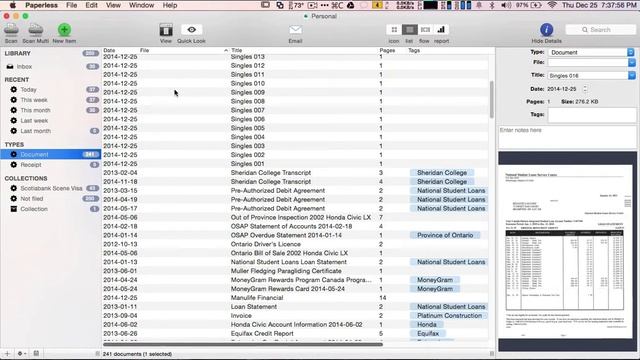This screenshot has width=640, height=360.
Task: Select the Singles 009 row
Action: 295,92
